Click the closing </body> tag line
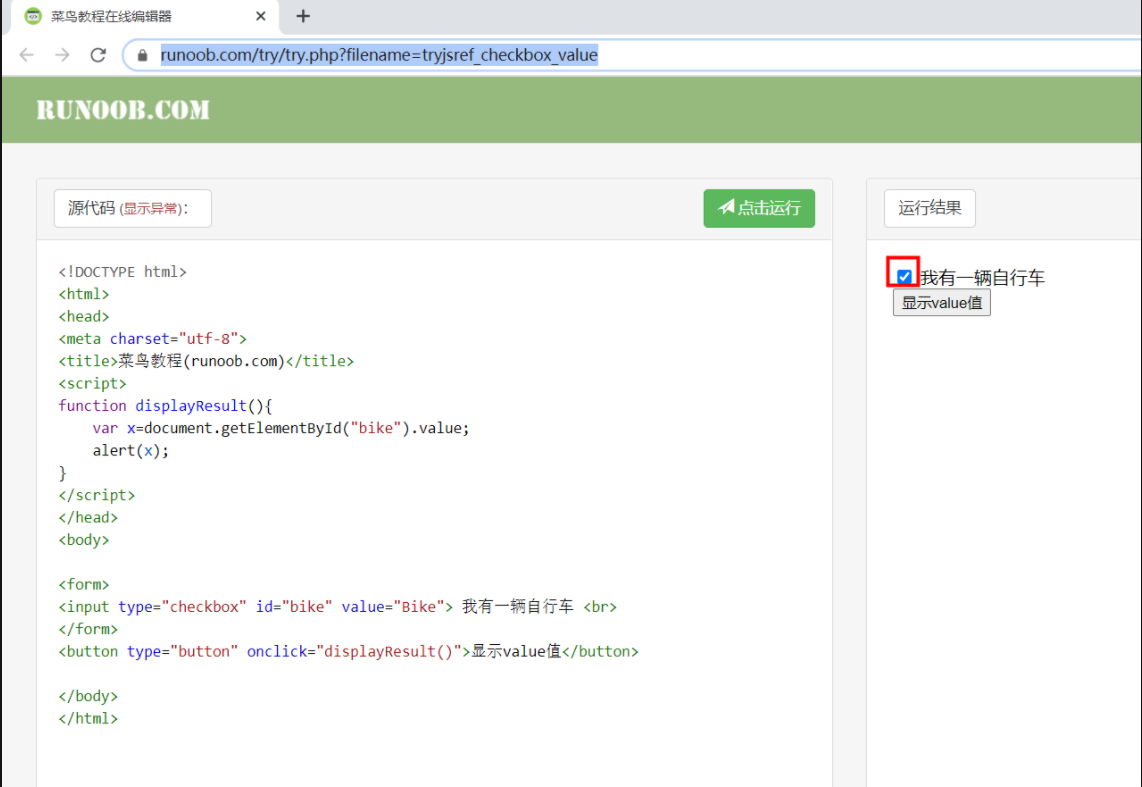1142x787 pixels. pyautogui.click(x=88, y=696)
